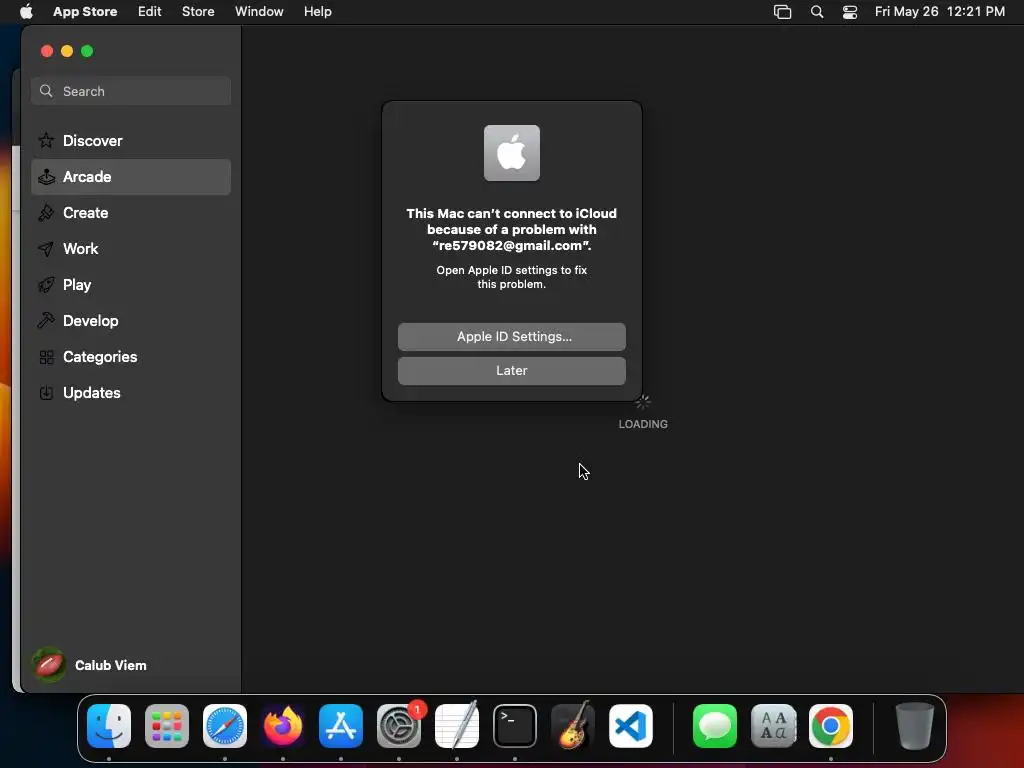The image size is (1024, 768).
Task: Launch GarageBand from the Dock
Action: pos(573,726)
